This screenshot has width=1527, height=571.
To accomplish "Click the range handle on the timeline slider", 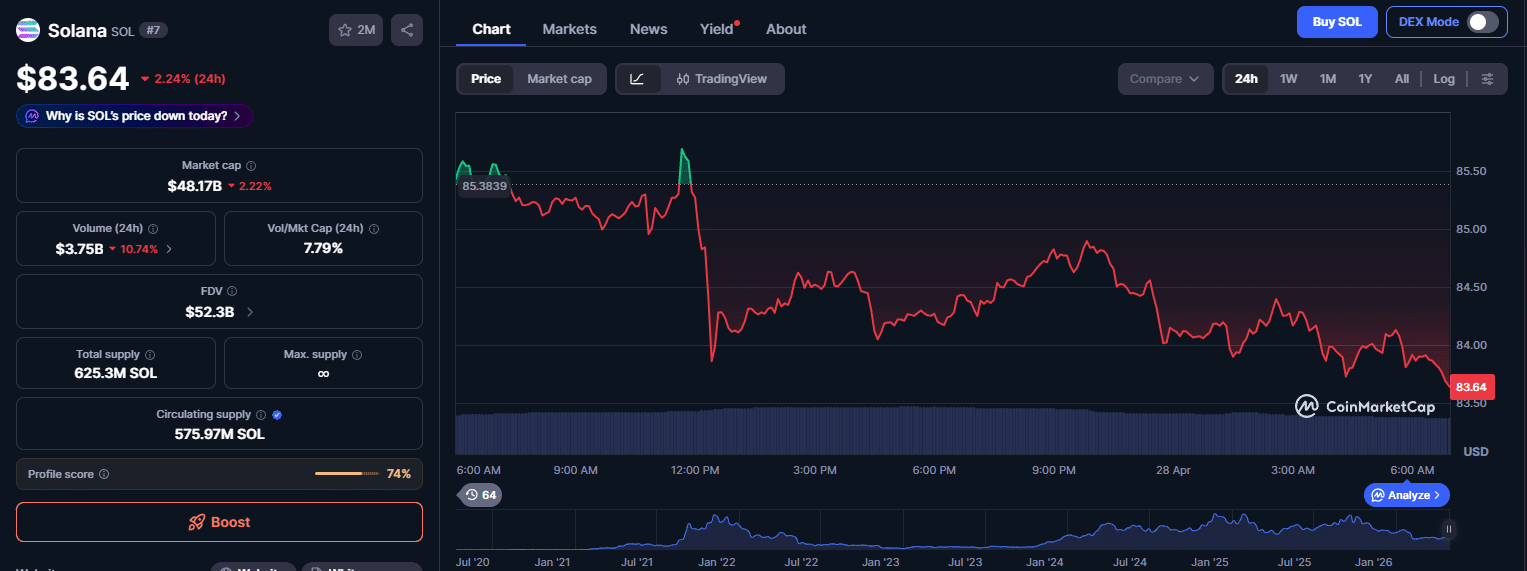I will [1448, 529].
